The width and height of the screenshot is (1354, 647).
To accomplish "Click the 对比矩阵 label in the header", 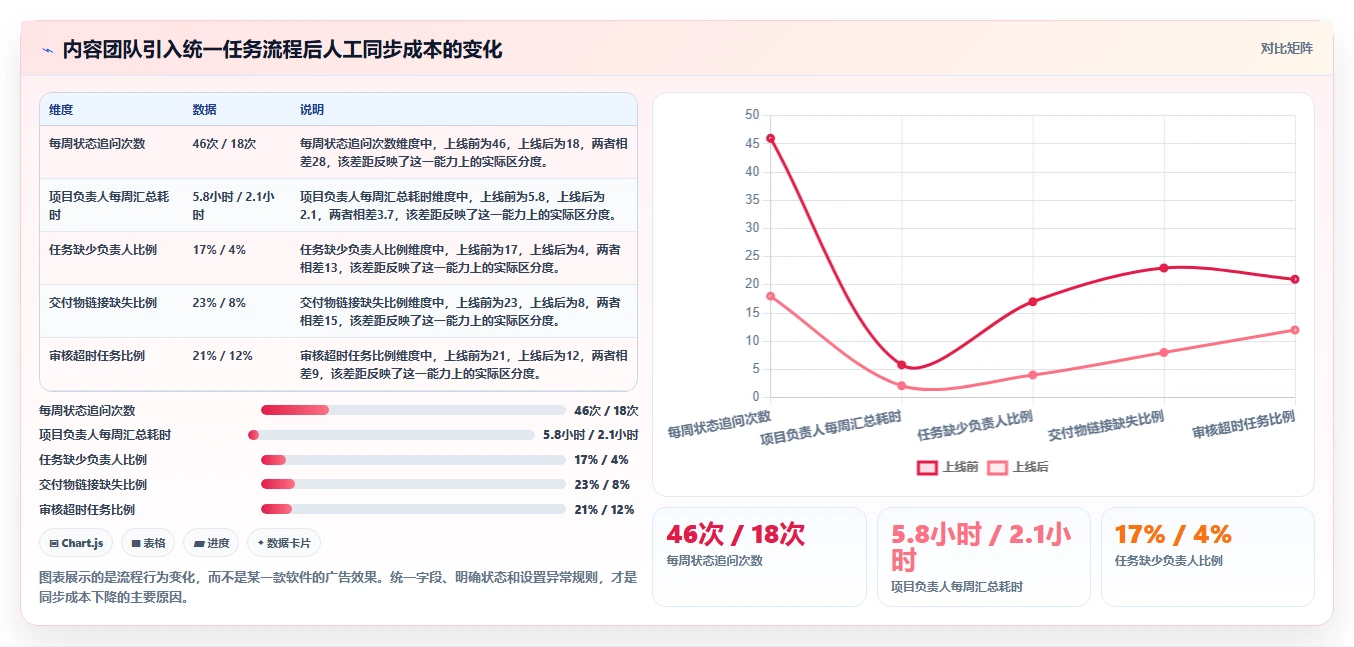I will click(1286, 48).
